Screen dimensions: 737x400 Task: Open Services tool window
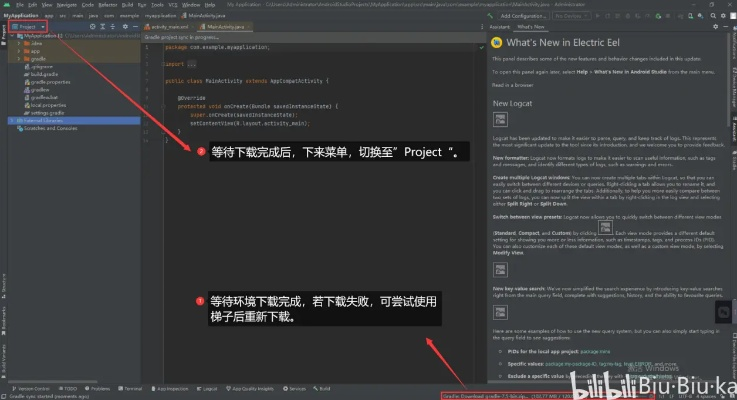(294, 389)
